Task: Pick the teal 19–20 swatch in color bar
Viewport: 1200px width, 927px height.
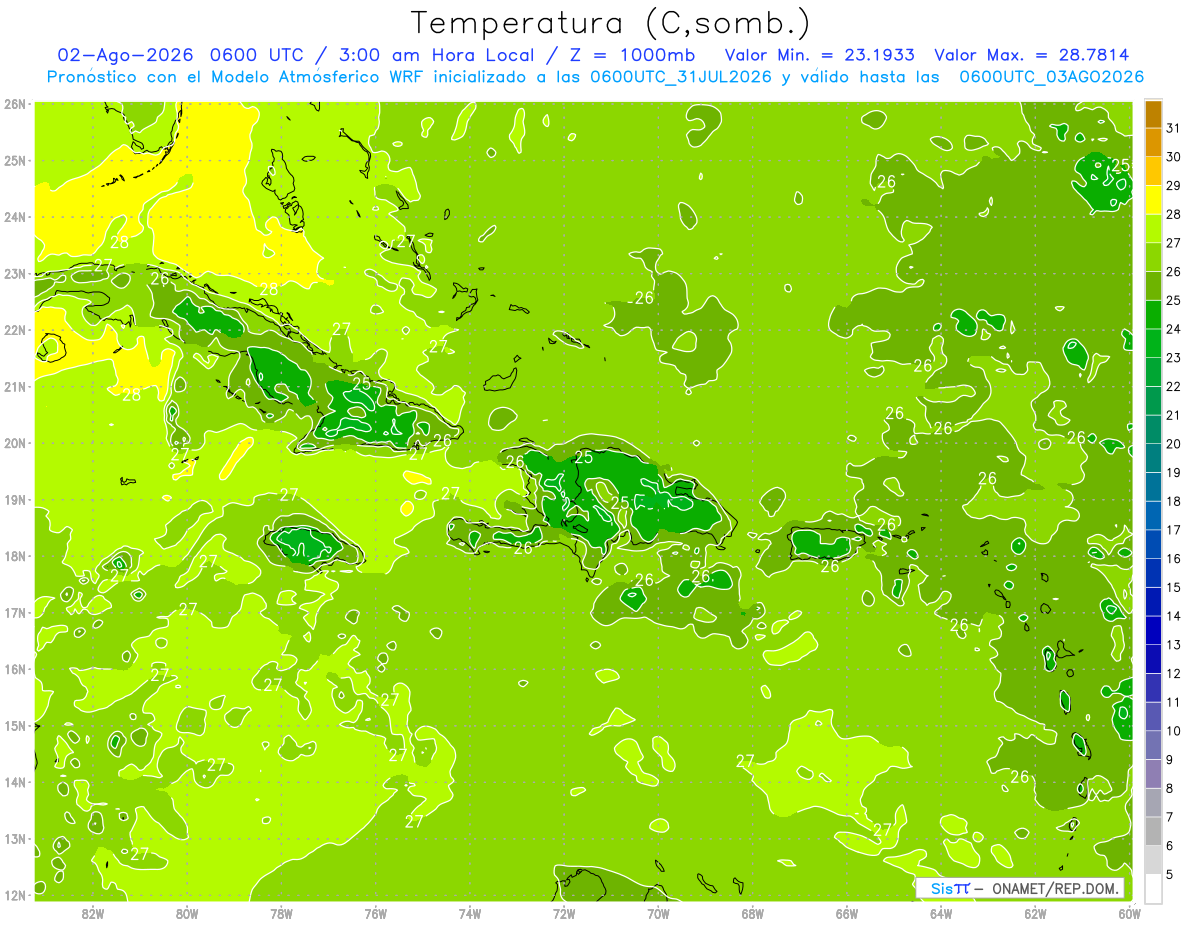Action: [1153, 459]
